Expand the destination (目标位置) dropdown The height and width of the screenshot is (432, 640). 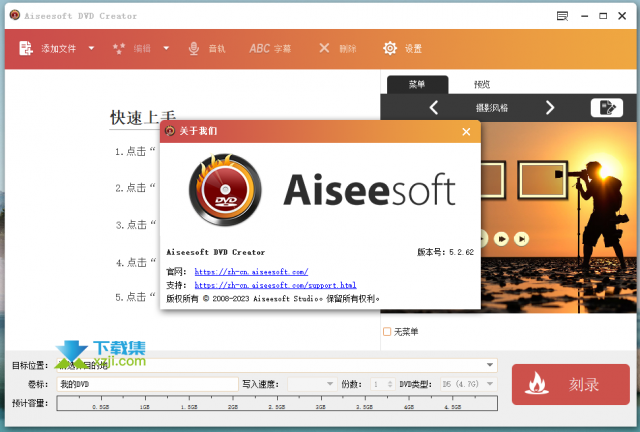(489, 365)
